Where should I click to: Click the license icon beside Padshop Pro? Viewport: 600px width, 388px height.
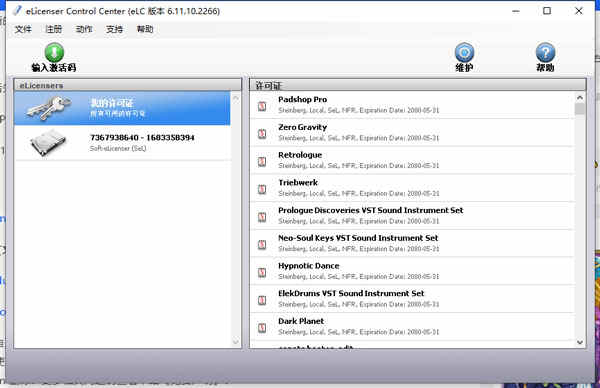click(262, 106)
